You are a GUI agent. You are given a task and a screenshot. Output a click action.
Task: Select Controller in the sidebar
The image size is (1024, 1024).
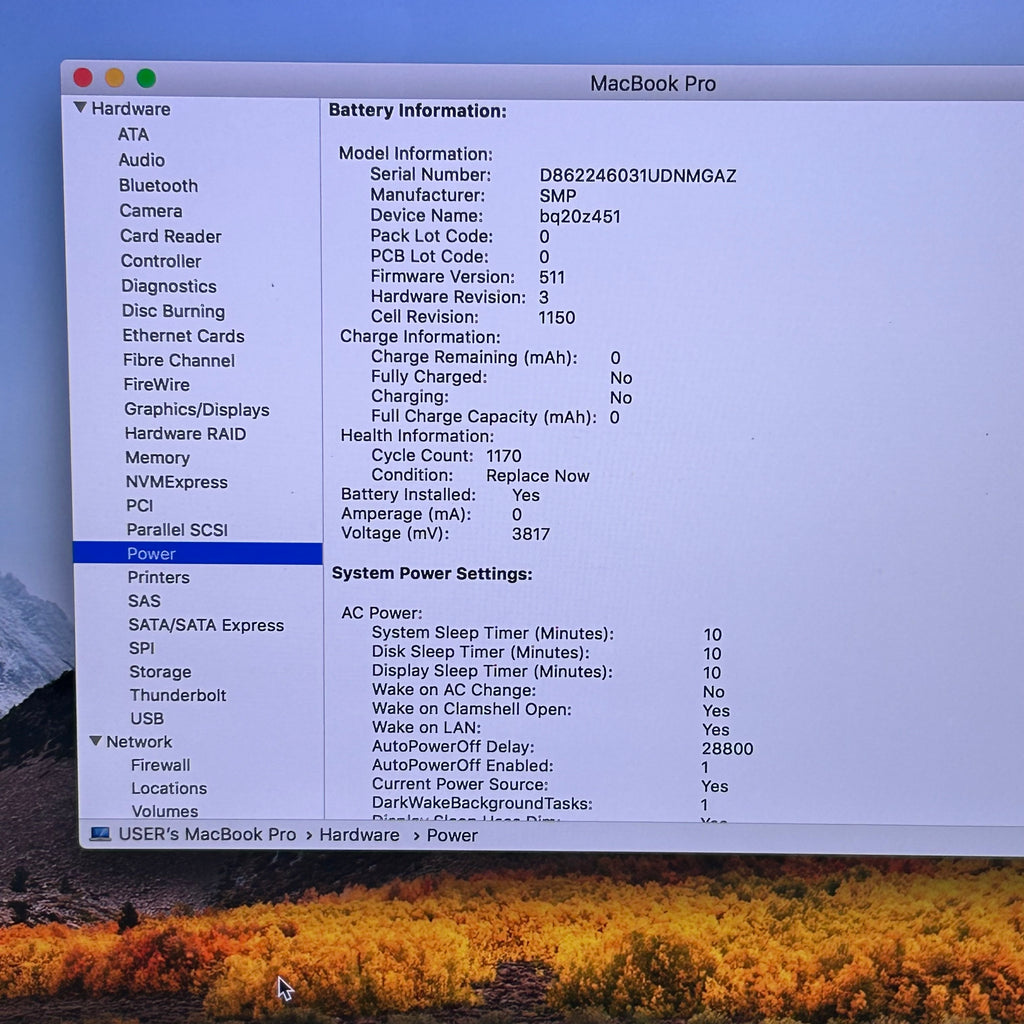[161, 261]
